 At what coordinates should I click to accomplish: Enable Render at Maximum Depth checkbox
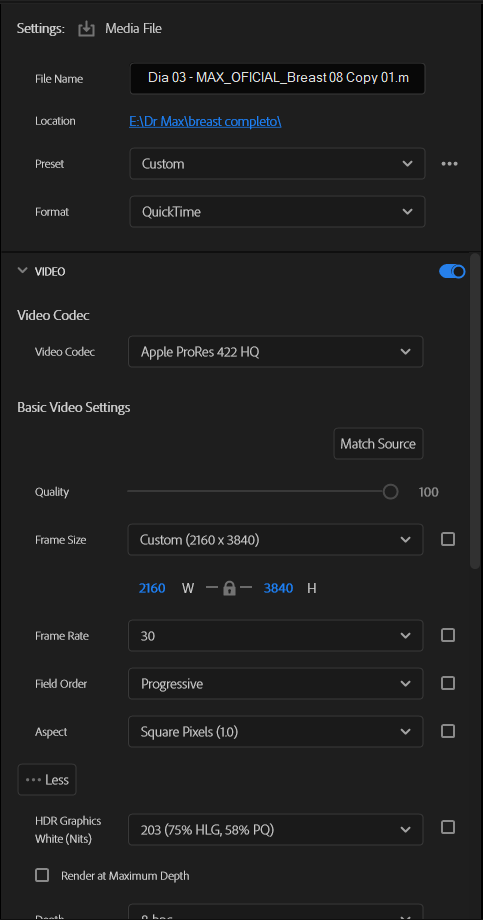coord(42,875)
